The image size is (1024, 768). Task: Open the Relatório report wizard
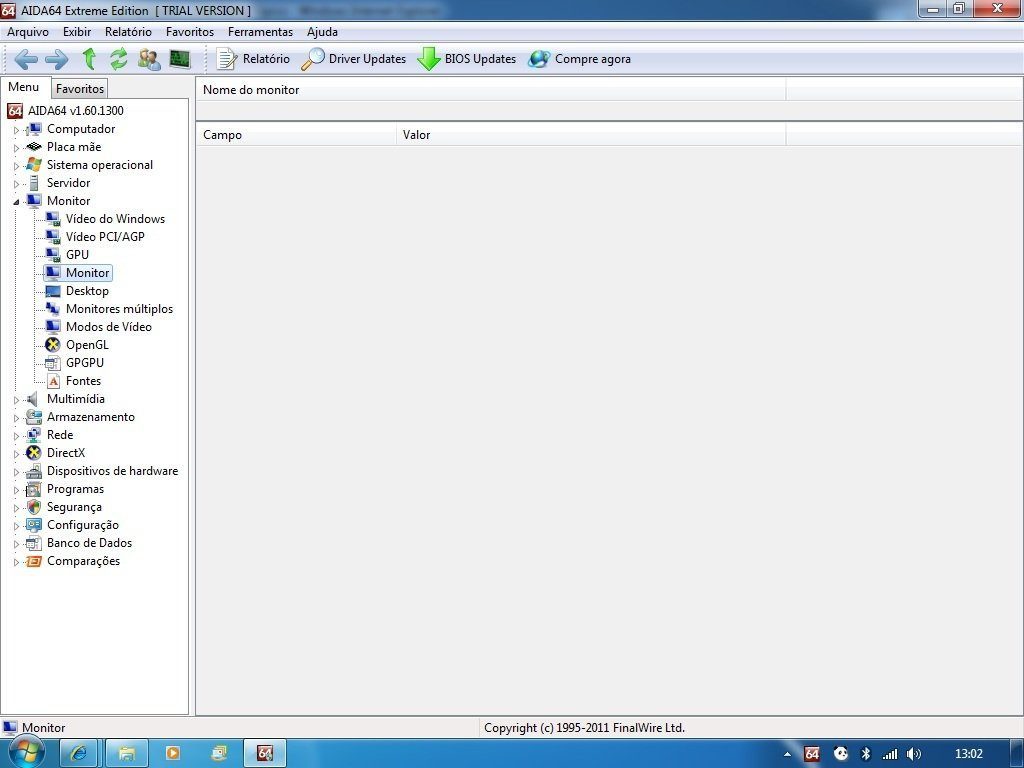point(253,59)
